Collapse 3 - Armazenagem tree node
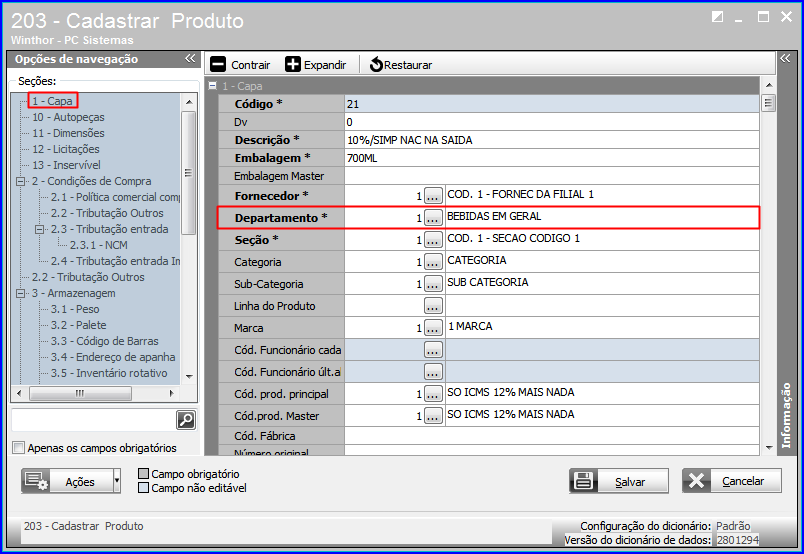This screenshot has height=554, width=804. (x=21, y=293)
